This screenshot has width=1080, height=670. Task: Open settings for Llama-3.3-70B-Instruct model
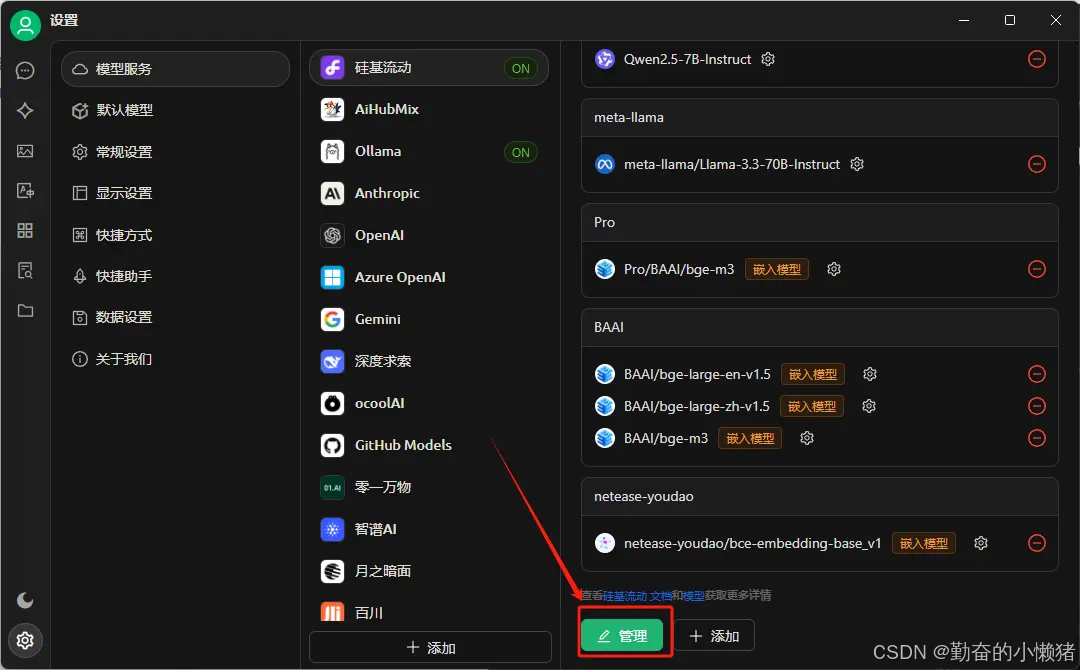(x=857, y=164)
